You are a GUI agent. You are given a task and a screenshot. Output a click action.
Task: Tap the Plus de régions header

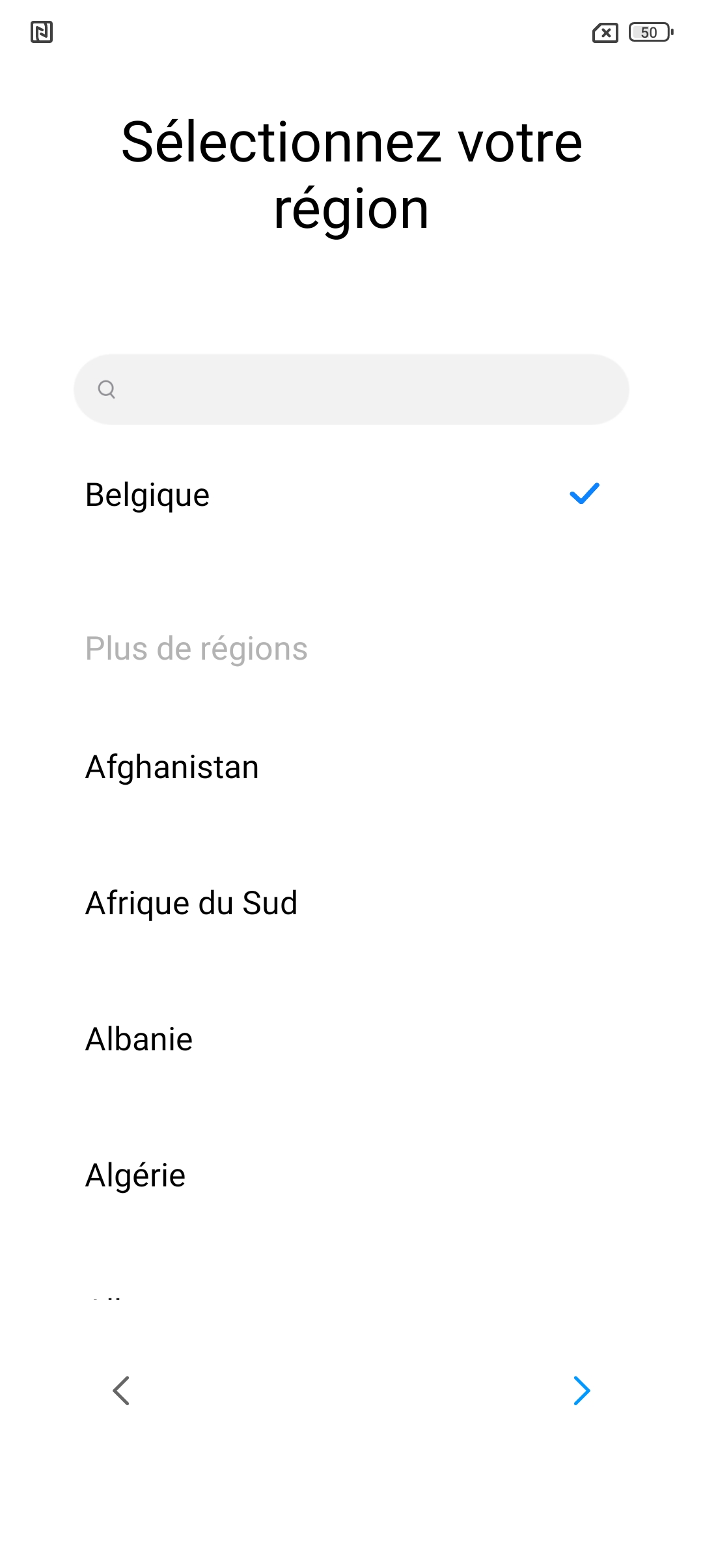click(197, 649)
